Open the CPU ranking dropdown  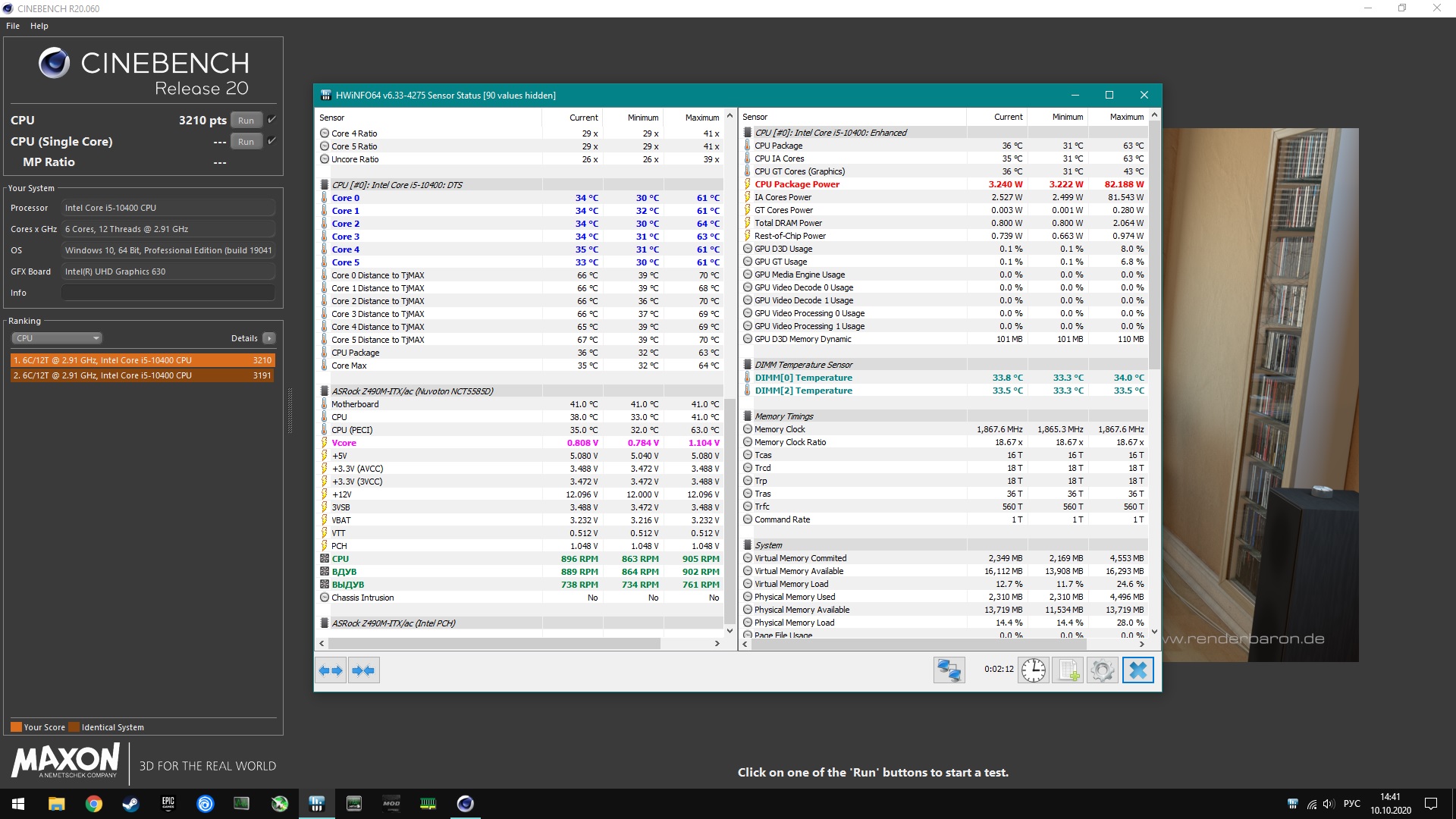[x=57, y=338]
